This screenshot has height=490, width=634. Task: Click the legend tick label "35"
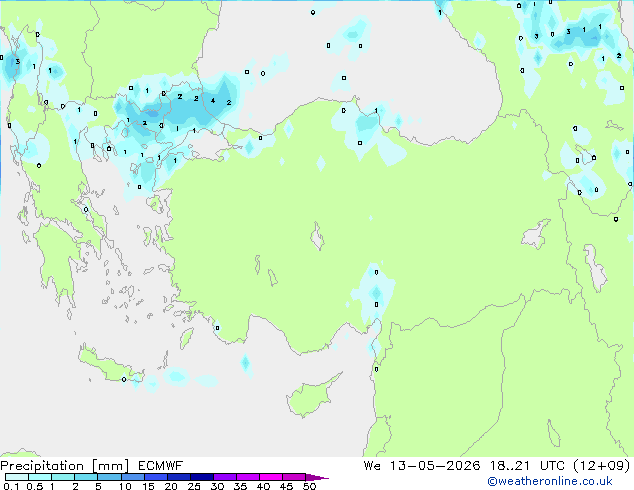[x=240, y=486]
